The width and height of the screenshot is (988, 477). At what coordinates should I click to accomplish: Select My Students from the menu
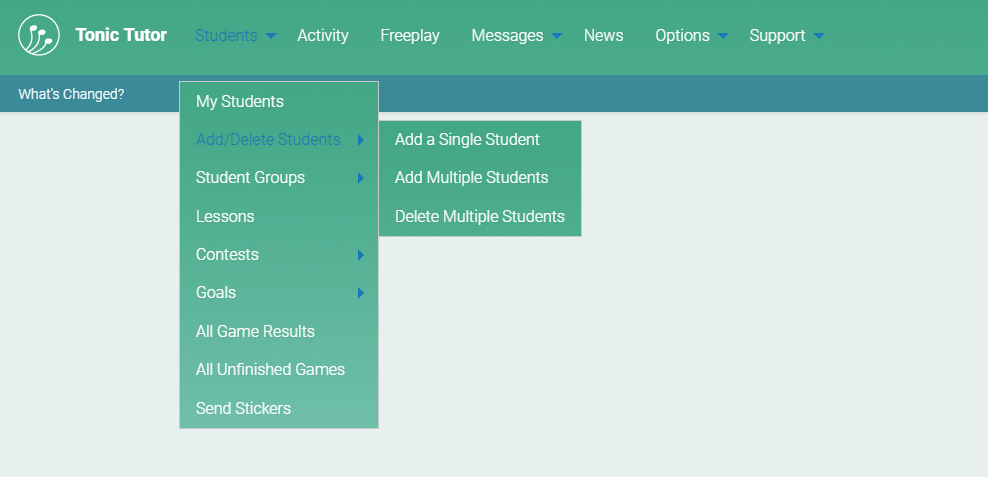(240, 102)
